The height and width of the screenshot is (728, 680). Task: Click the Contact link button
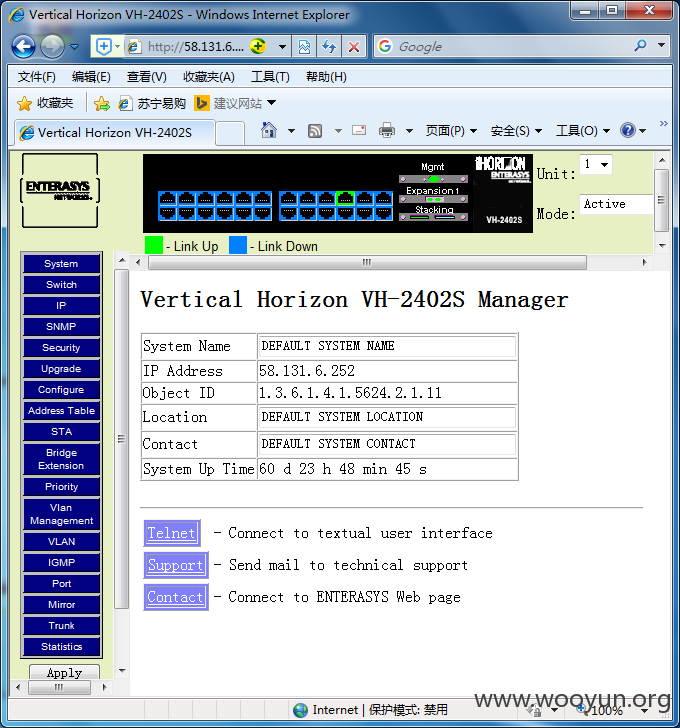(176, 597)
